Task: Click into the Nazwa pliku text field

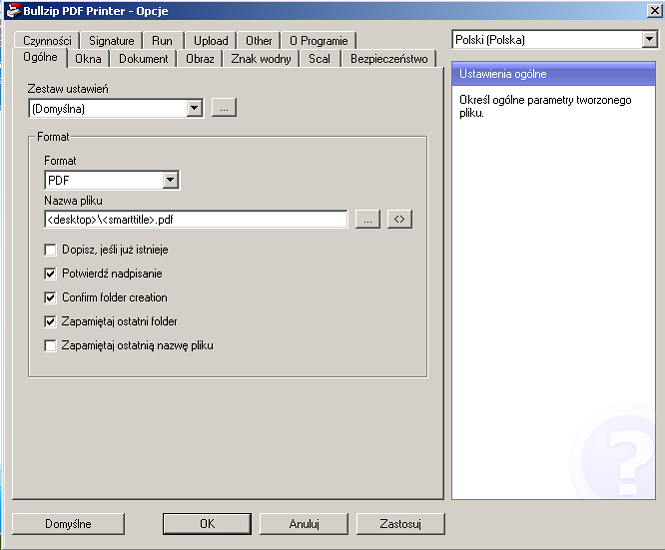Action: [x=196, y=220]
